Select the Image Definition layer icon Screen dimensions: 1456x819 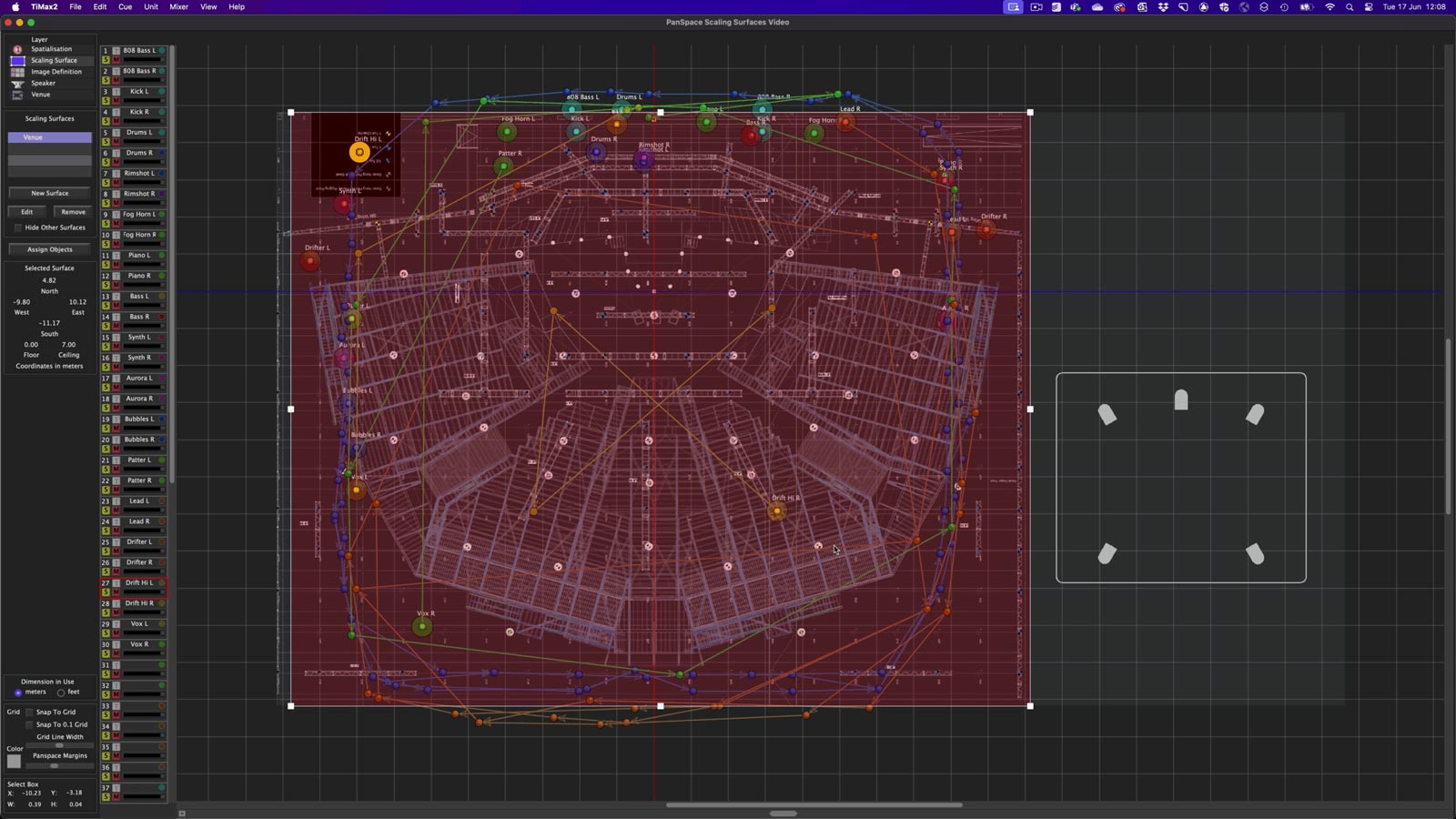point(17,72)
